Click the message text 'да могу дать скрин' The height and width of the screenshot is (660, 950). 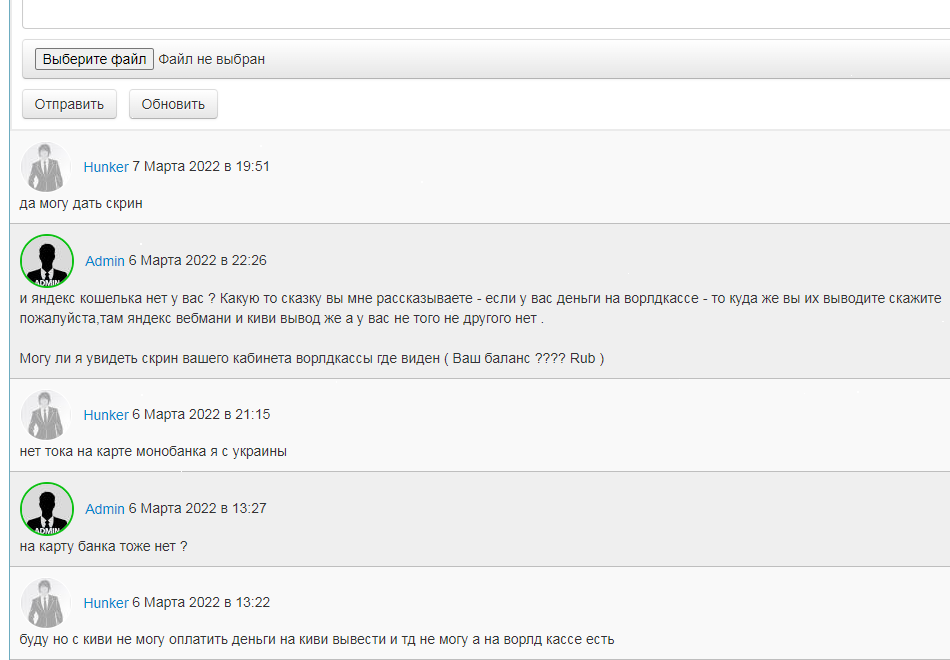pyautogui.click(x=81, y=203)
